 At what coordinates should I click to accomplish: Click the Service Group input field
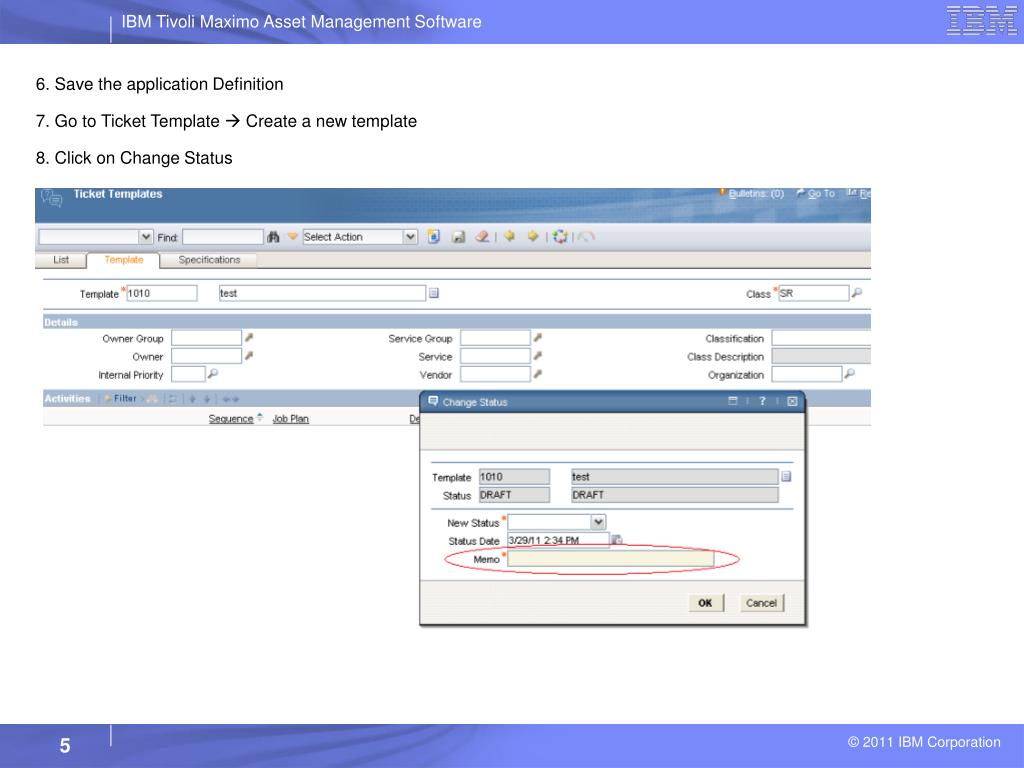tap(495, 338)
